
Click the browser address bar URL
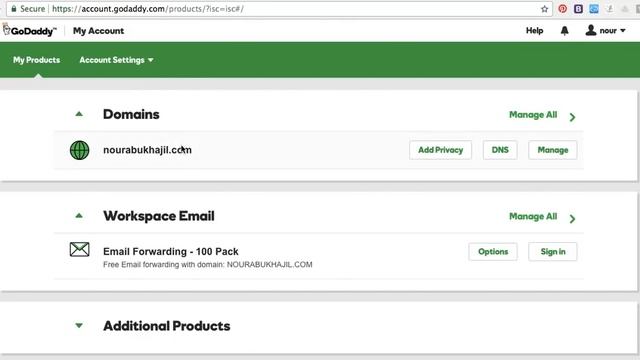[x=148, y=9]
